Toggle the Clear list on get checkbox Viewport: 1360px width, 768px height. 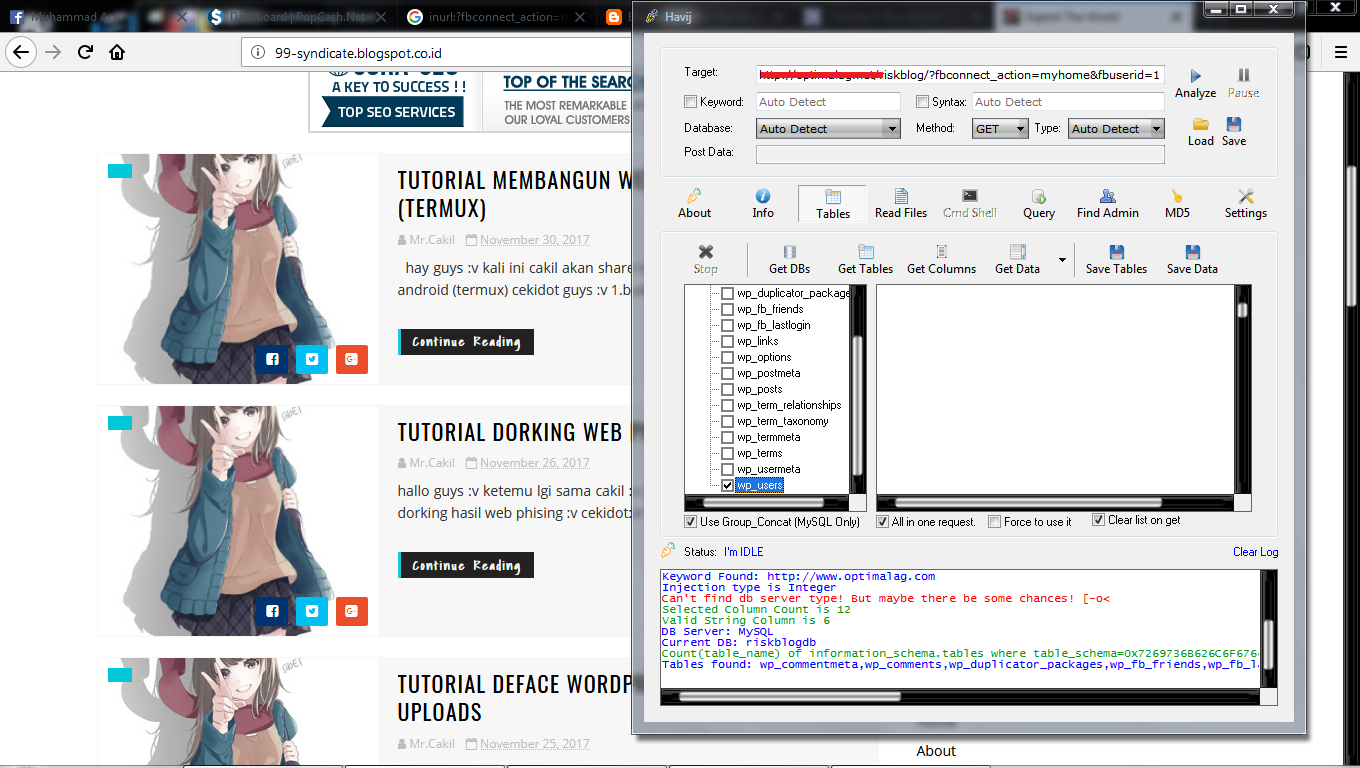(1098, 520)
